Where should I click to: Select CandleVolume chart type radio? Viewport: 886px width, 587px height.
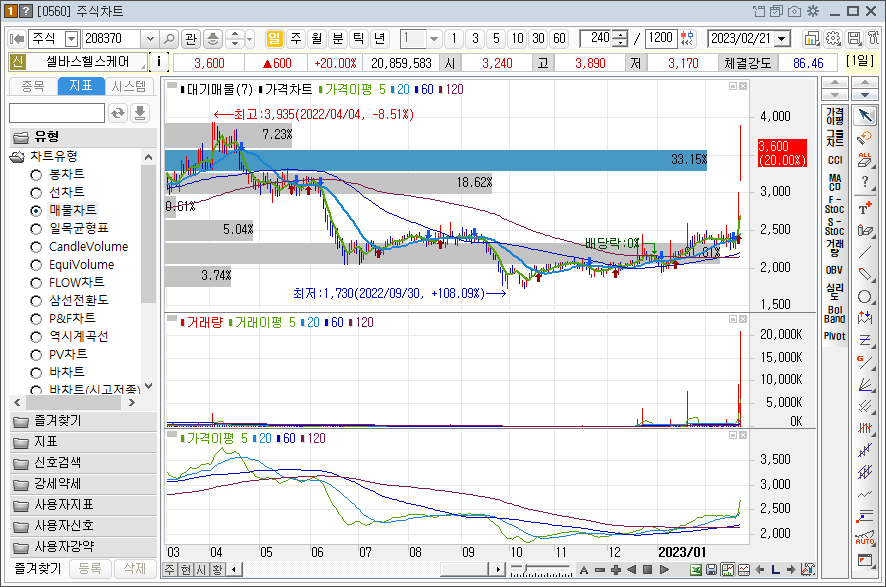point(36,247)
